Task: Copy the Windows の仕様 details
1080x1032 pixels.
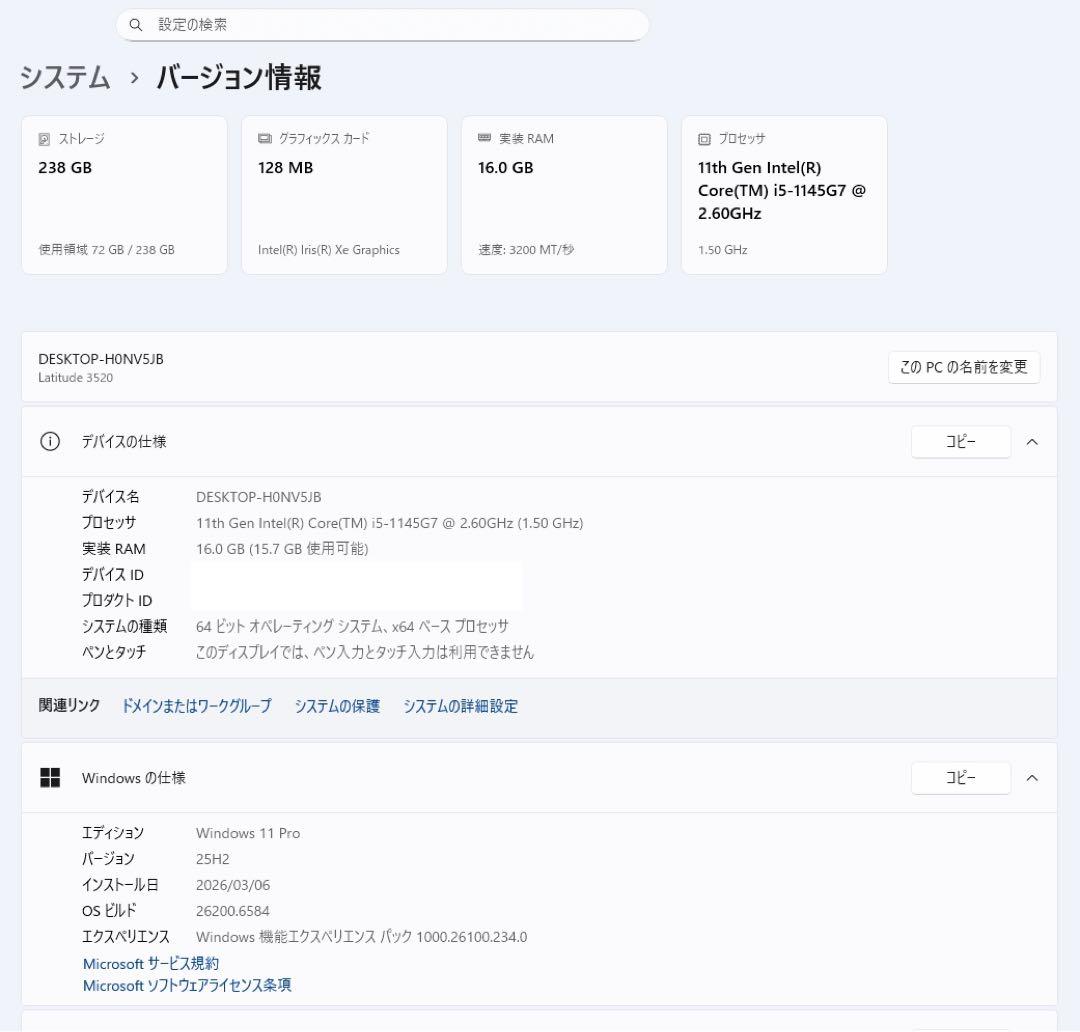Action: tap(961, 778)
